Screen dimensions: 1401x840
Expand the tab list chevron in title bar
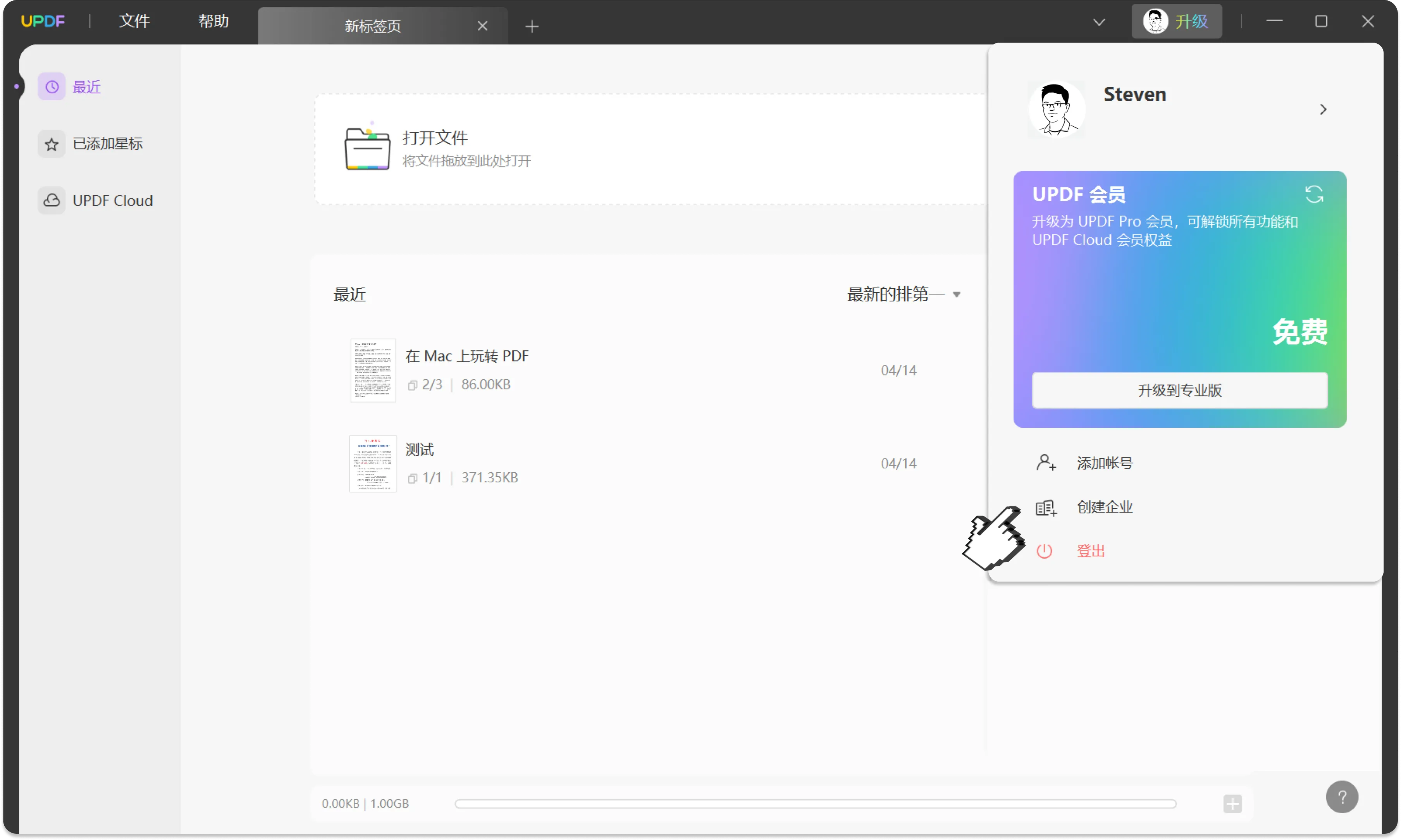tap(1099, 22)
